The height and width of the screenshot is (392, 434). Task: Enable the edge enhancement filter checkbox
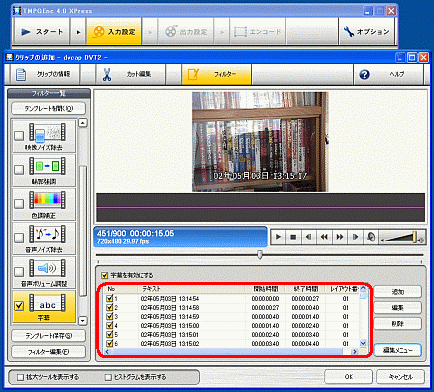click(x=19, y=169)
